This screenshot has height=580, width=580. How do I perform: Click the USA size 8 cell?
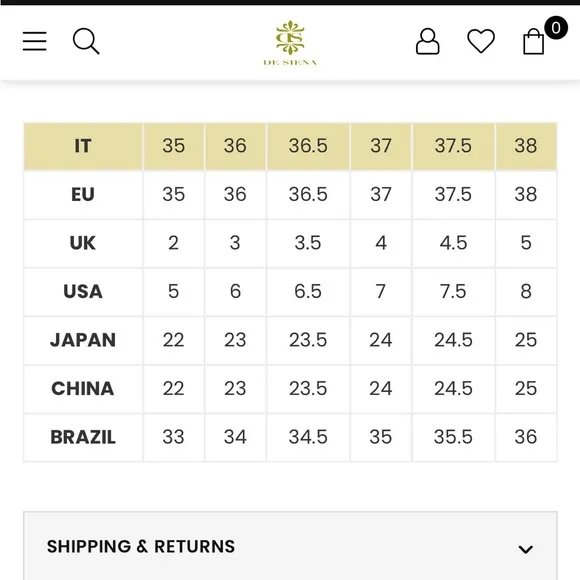[x=526, y=291]
